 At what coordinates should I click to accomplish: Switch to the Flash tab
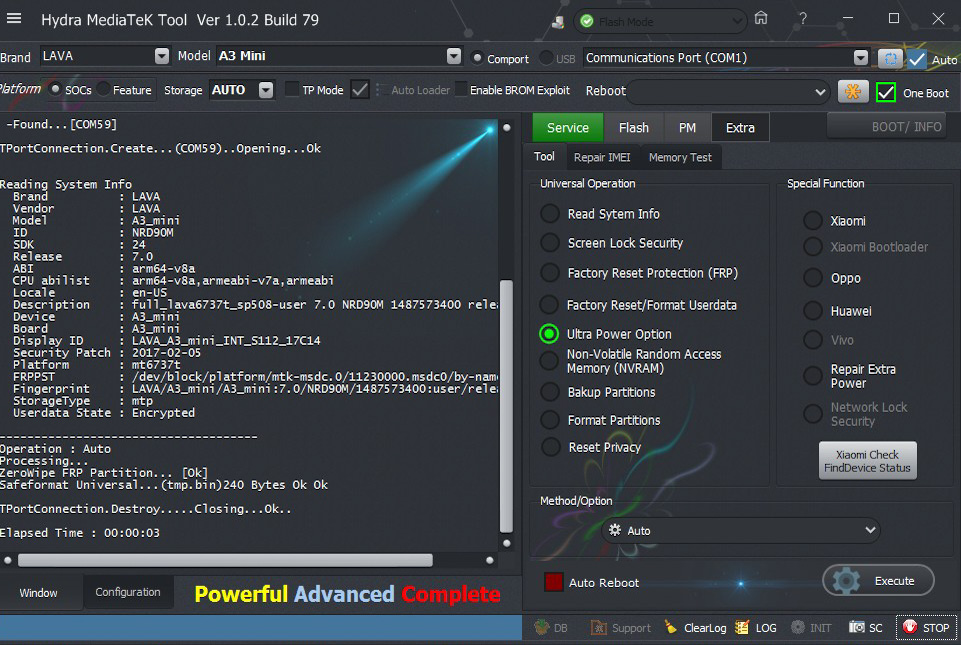click(x=634, y=128)
